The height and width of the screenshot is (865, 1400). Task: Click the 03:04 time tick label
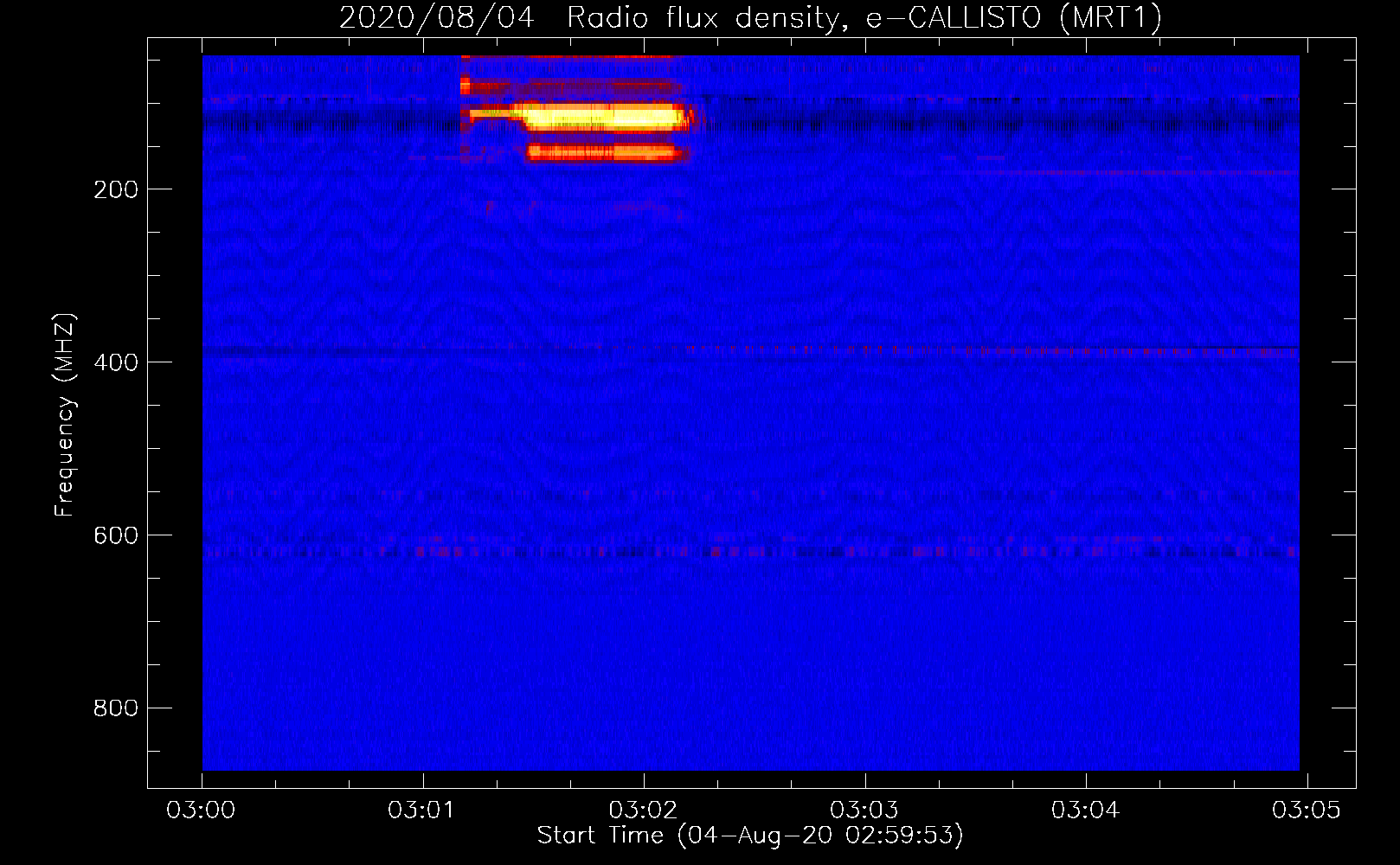tap(1086, 810)
